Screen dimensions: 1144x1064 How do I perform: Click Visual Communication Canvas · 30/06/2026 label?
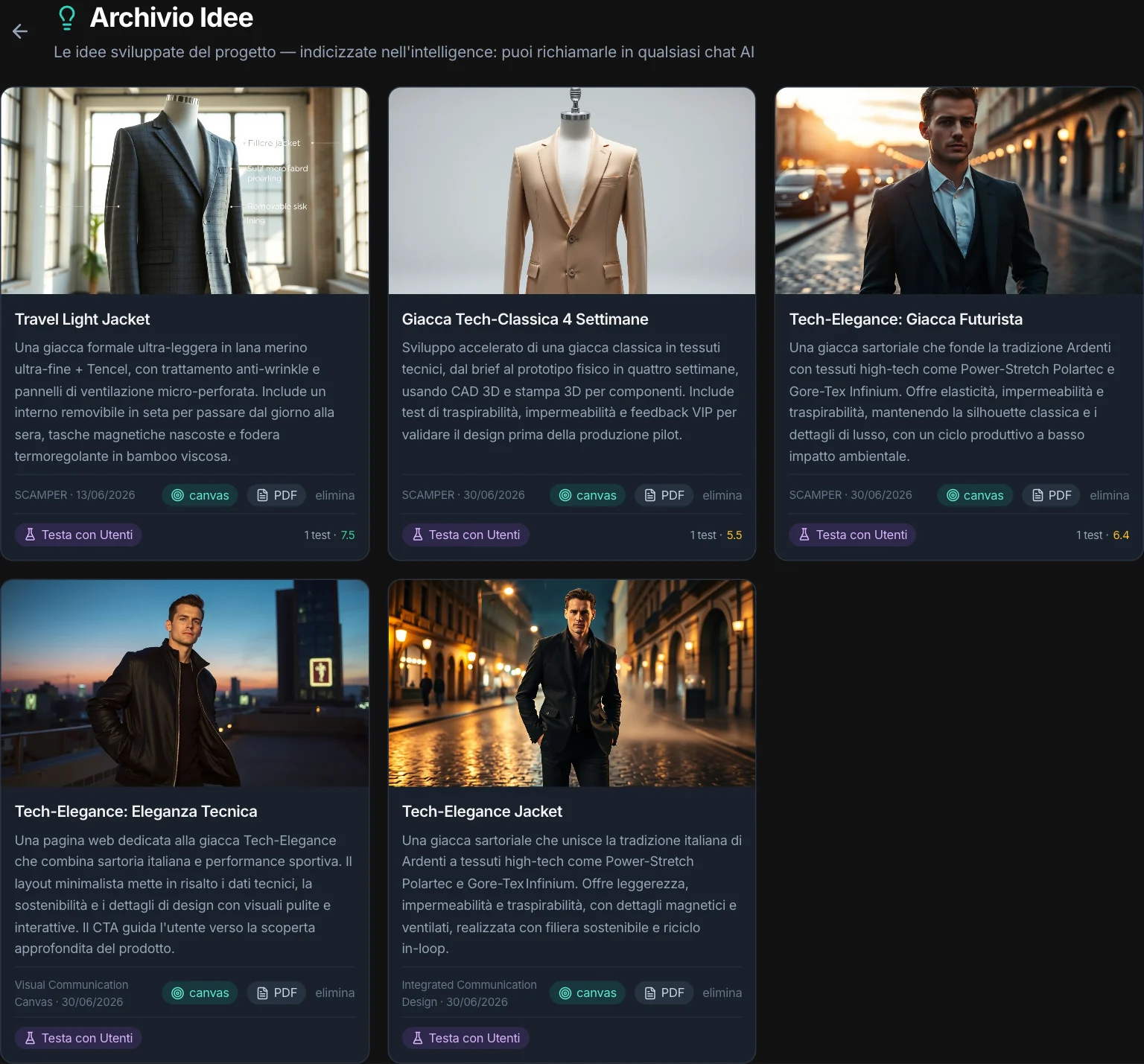click(x=71, y=993)
